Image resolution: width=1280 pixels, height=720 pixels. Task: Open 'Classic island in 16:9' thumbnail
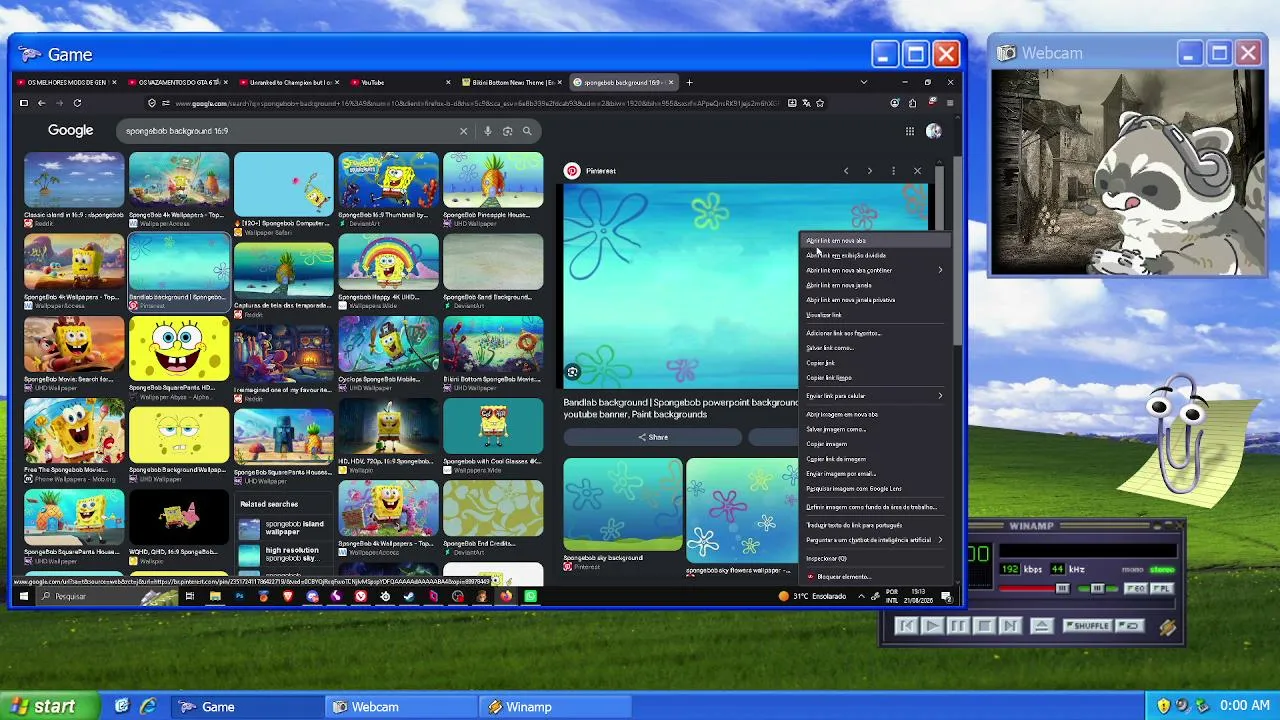(74, 180)
